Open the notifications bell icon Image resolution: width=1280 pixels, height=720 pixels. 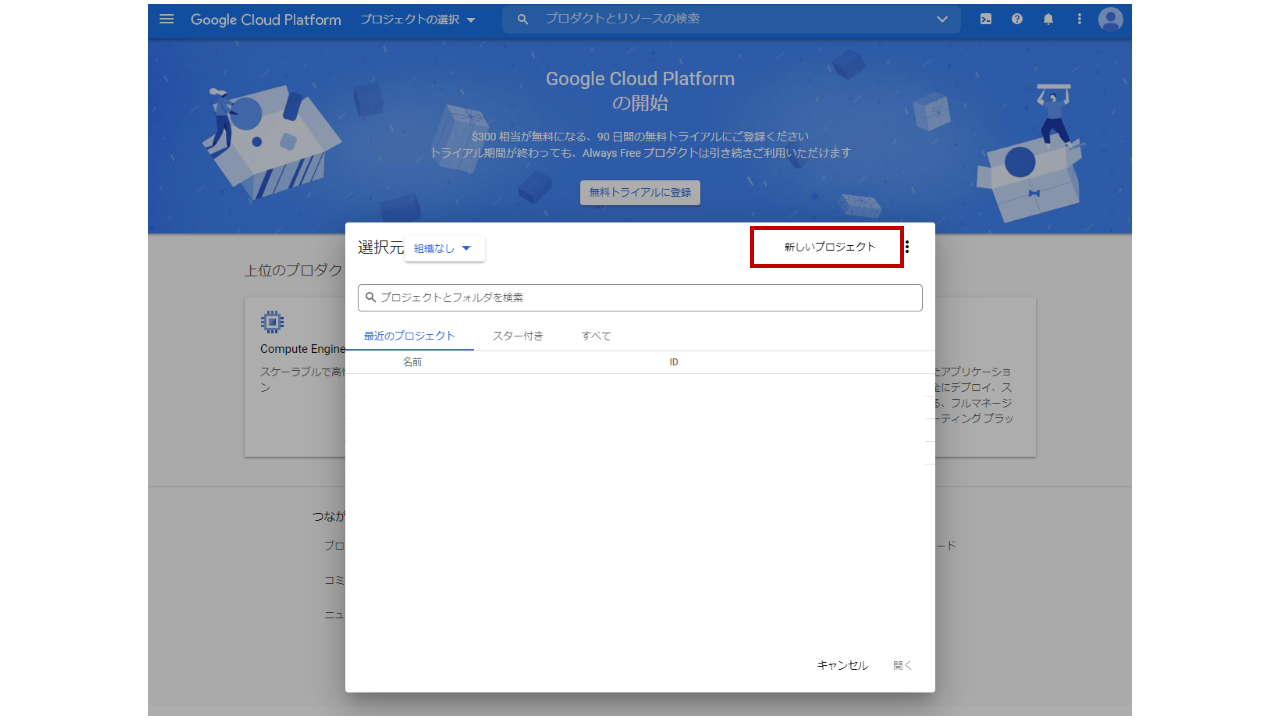(1048, 19)
